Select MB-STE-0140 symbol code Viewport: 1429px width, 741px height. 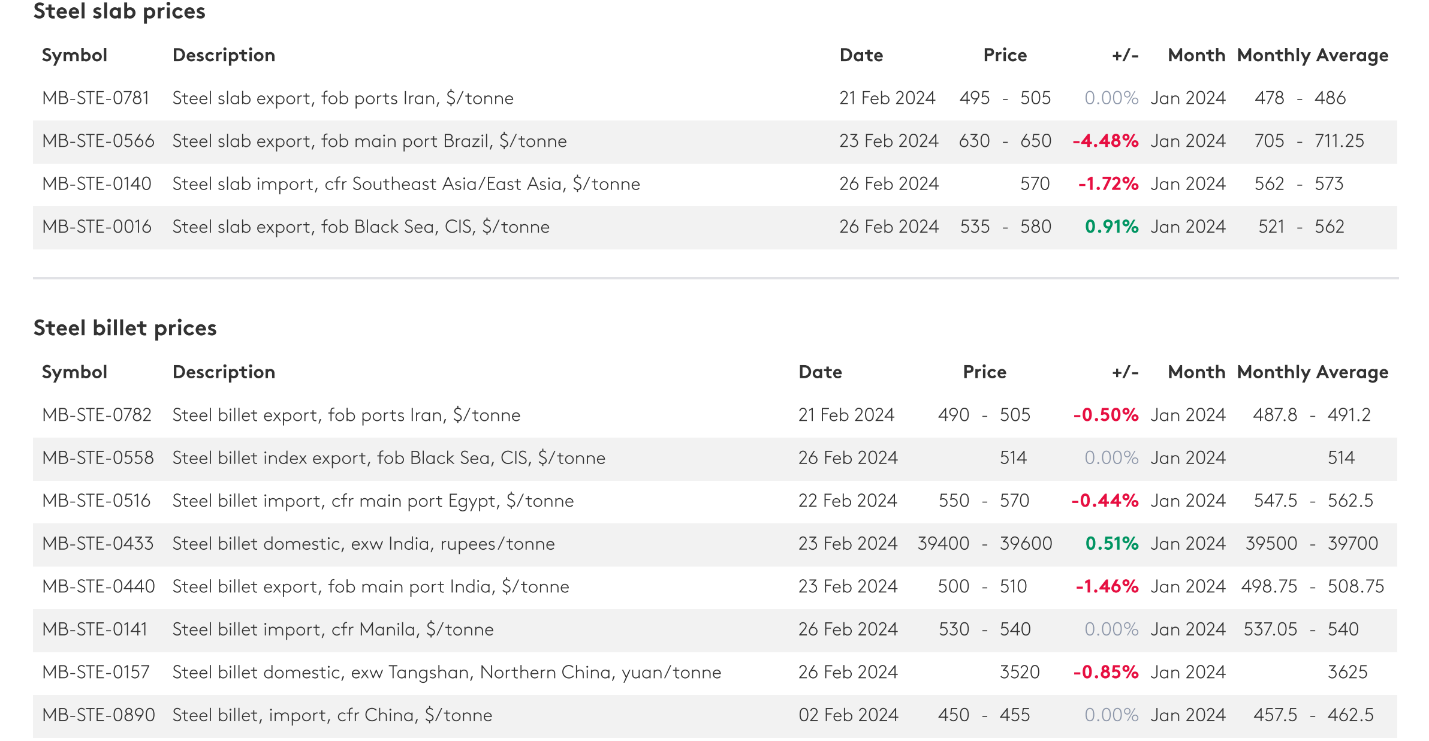(97, 184)
